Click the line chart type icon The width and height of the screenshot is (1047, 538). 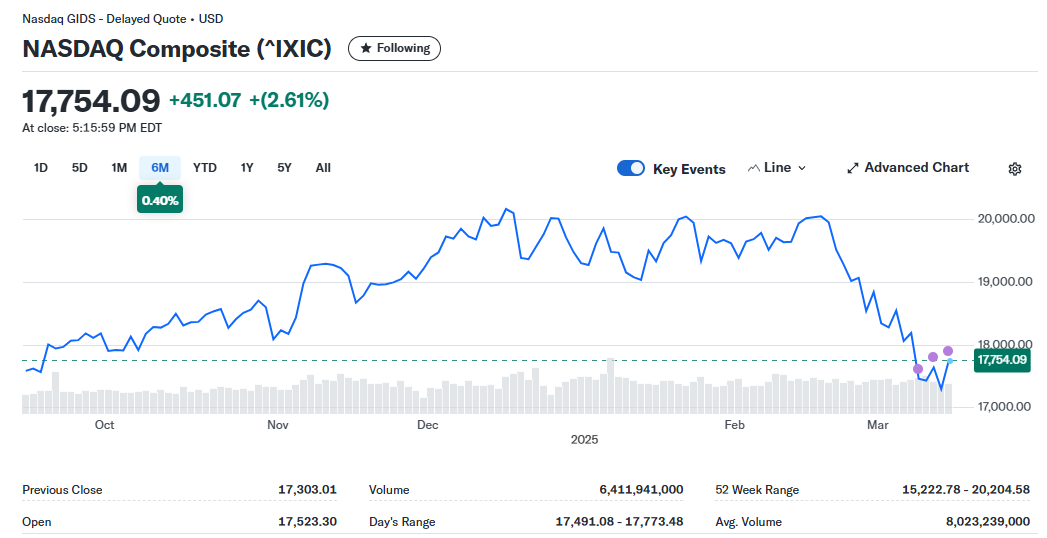[x=753, y=168]
